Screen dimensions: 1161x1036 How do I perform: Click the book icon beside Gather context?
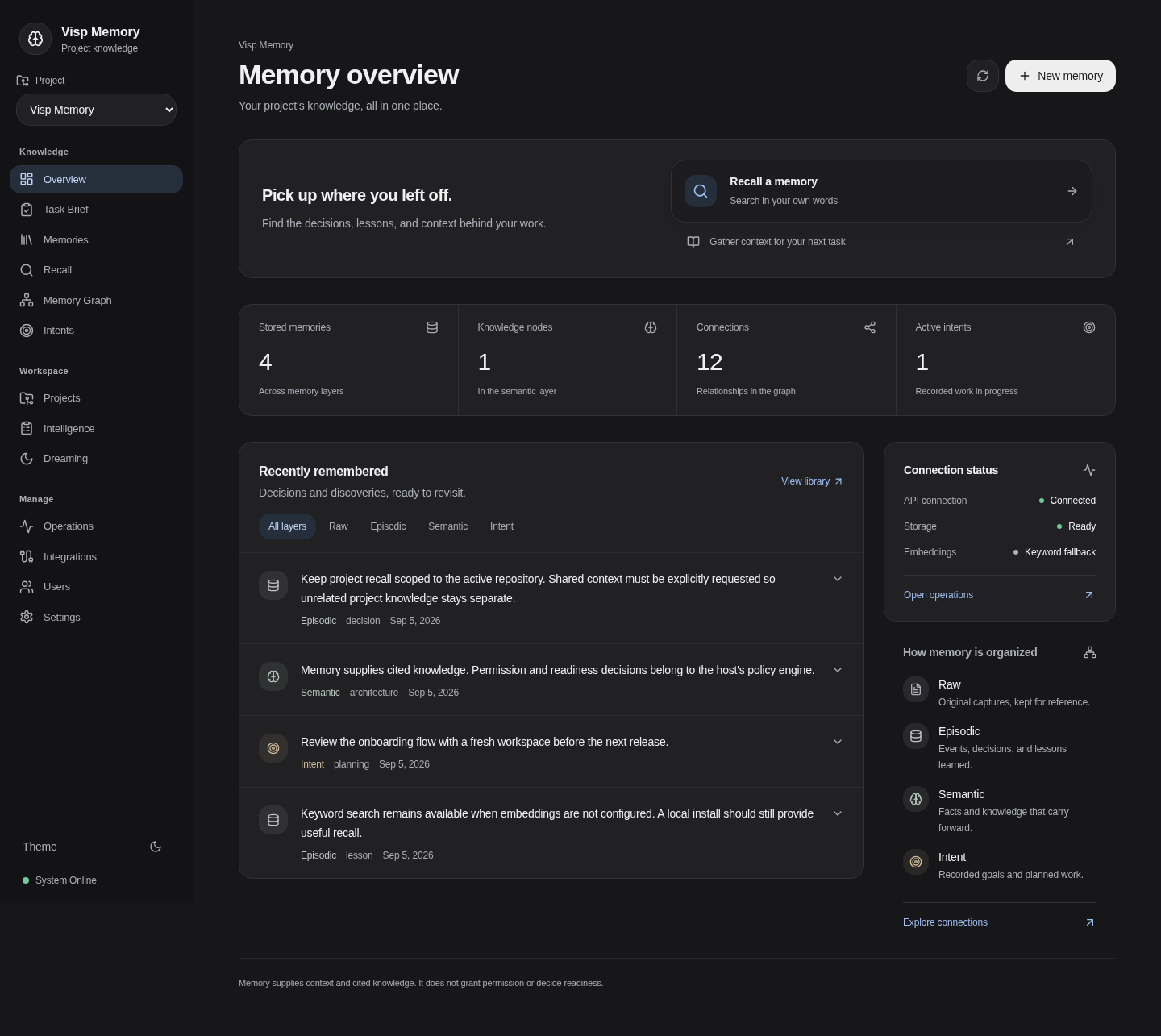(693, 242)
